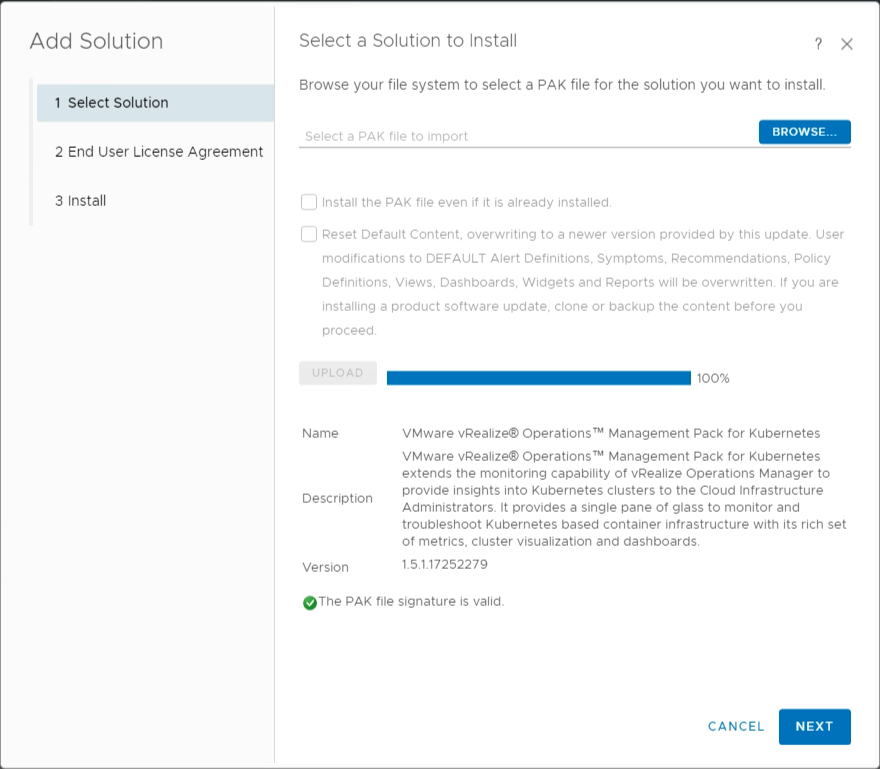
Task: Toggle the Reset Default Content checkbox
Action: tap(309, 234)
